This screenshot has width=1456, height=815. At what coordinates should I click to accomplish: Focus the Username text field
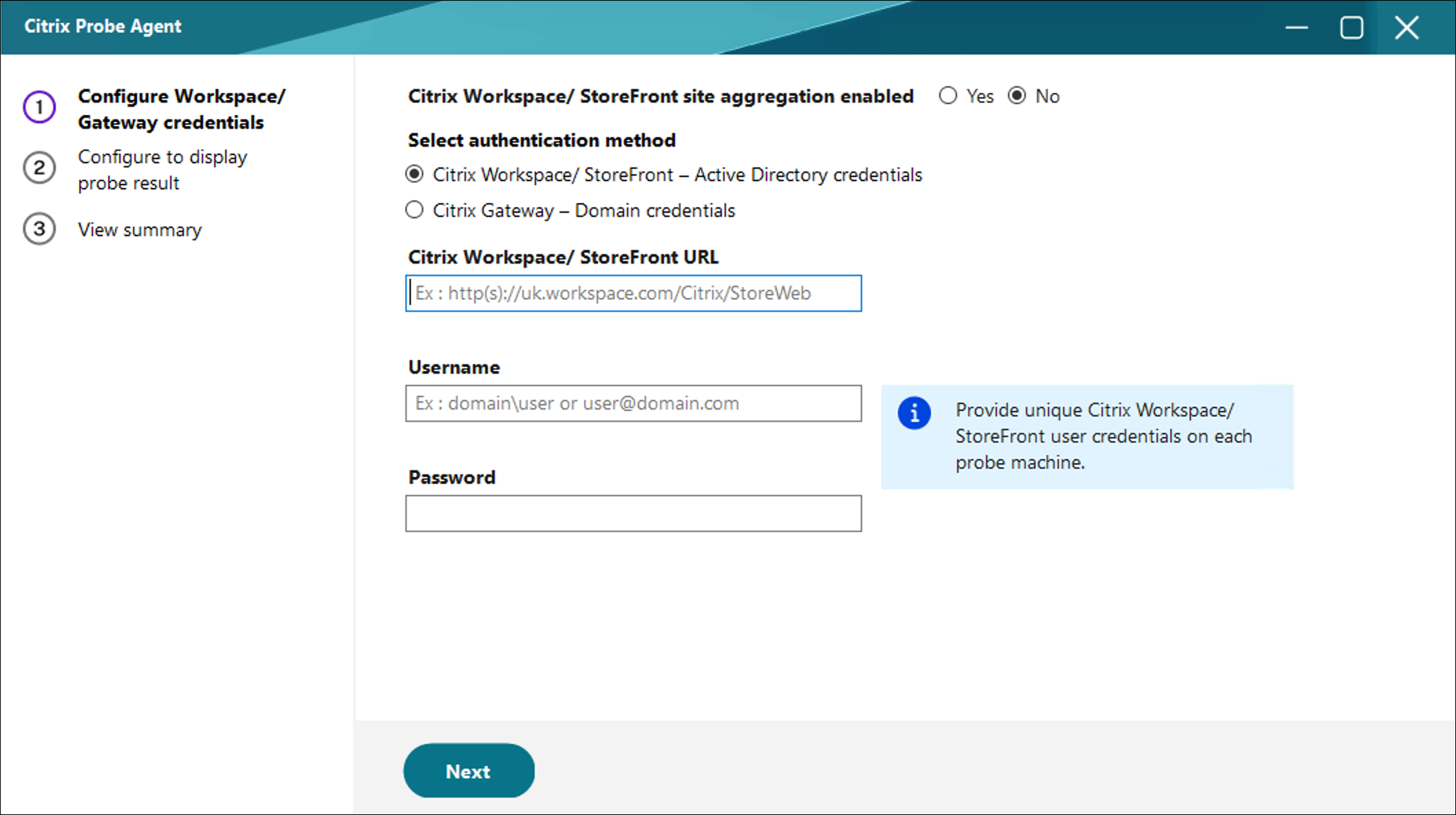coord(633,403)
